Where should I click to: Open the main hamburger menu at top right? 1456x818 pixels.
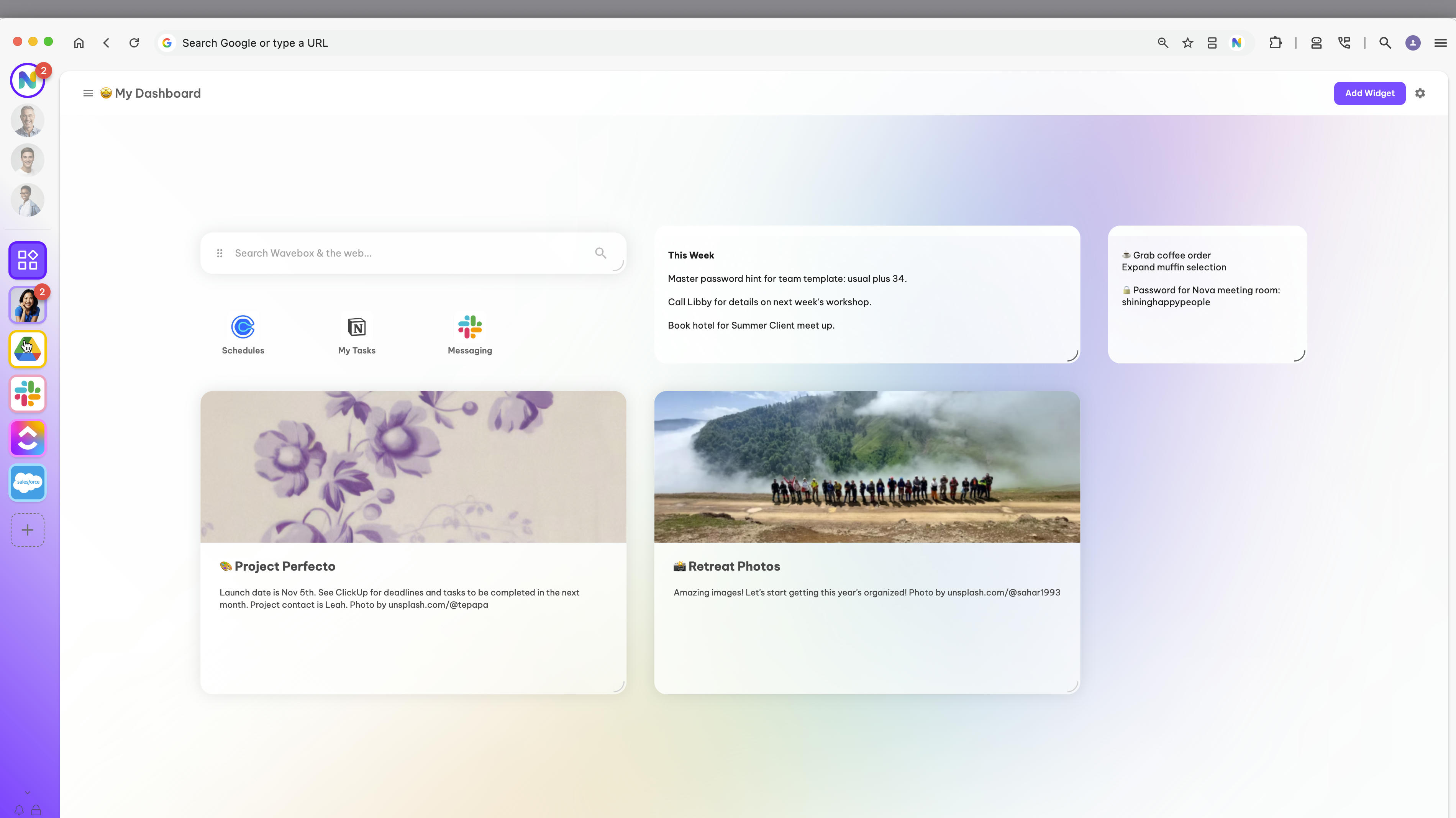(1440, 43)
